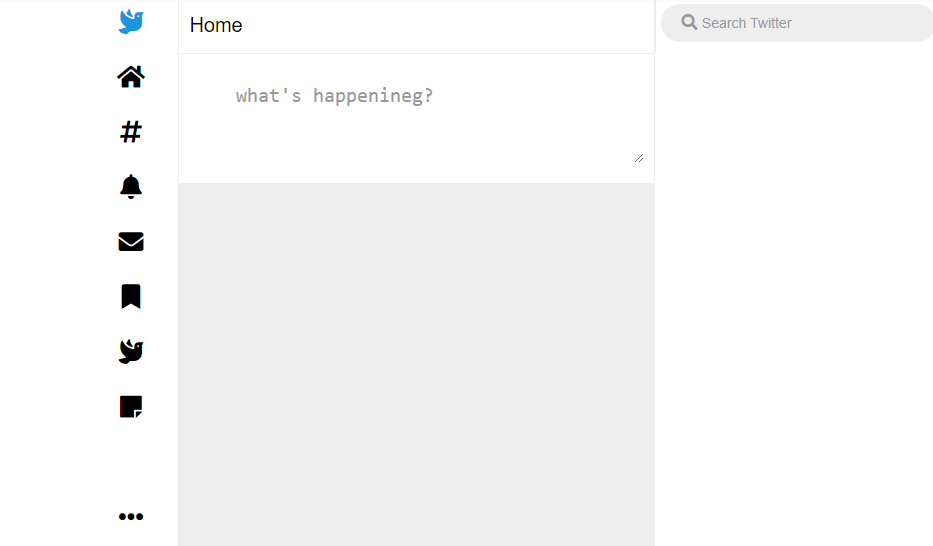The image size is (933, 546).
Task: Open the sticky note icon in sidebar
Action: point(131,407)
